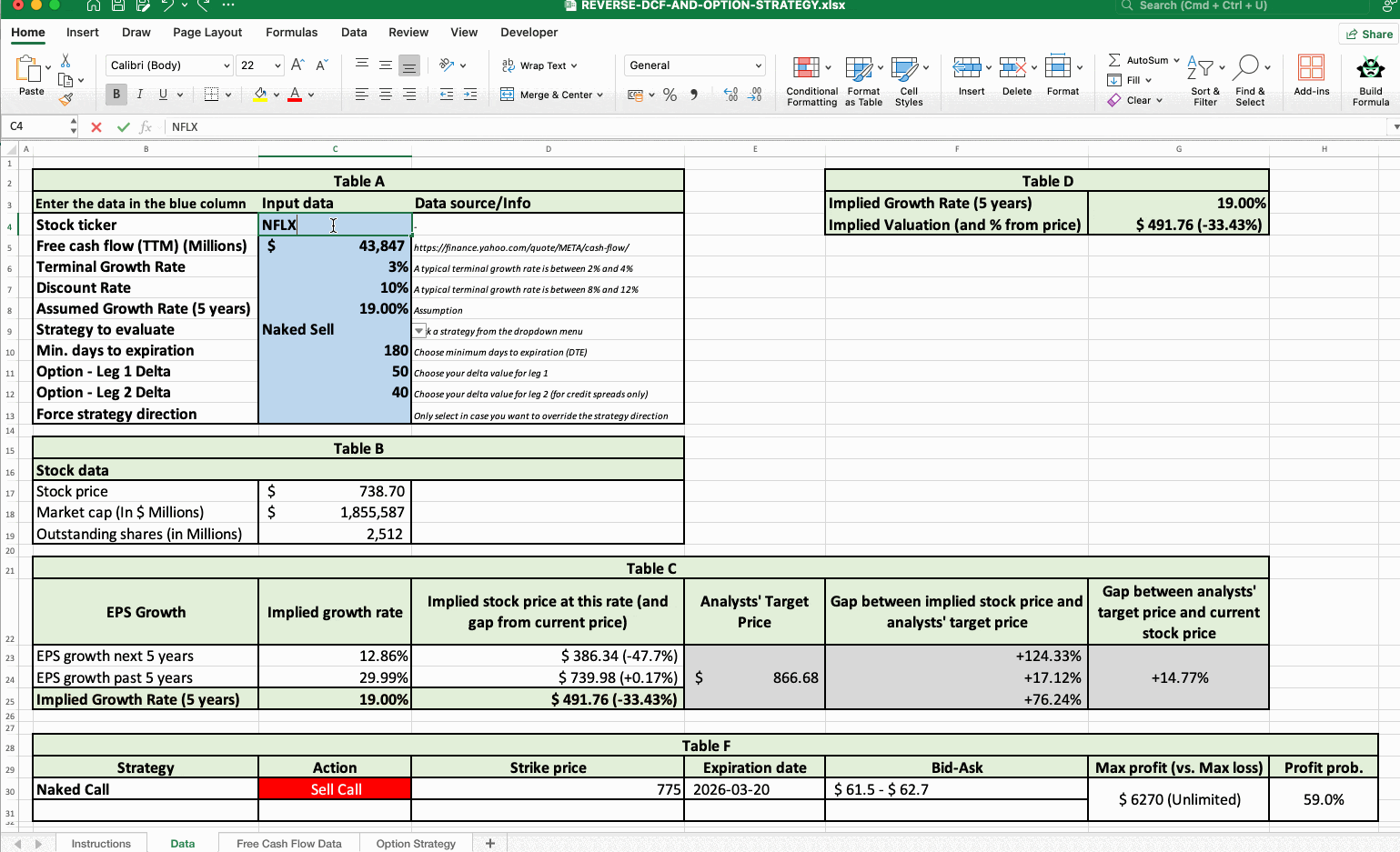Open the General number format dropdown
Image resolution: width=1400 pixels, height=852 pixels.
[x=694, y=65]
